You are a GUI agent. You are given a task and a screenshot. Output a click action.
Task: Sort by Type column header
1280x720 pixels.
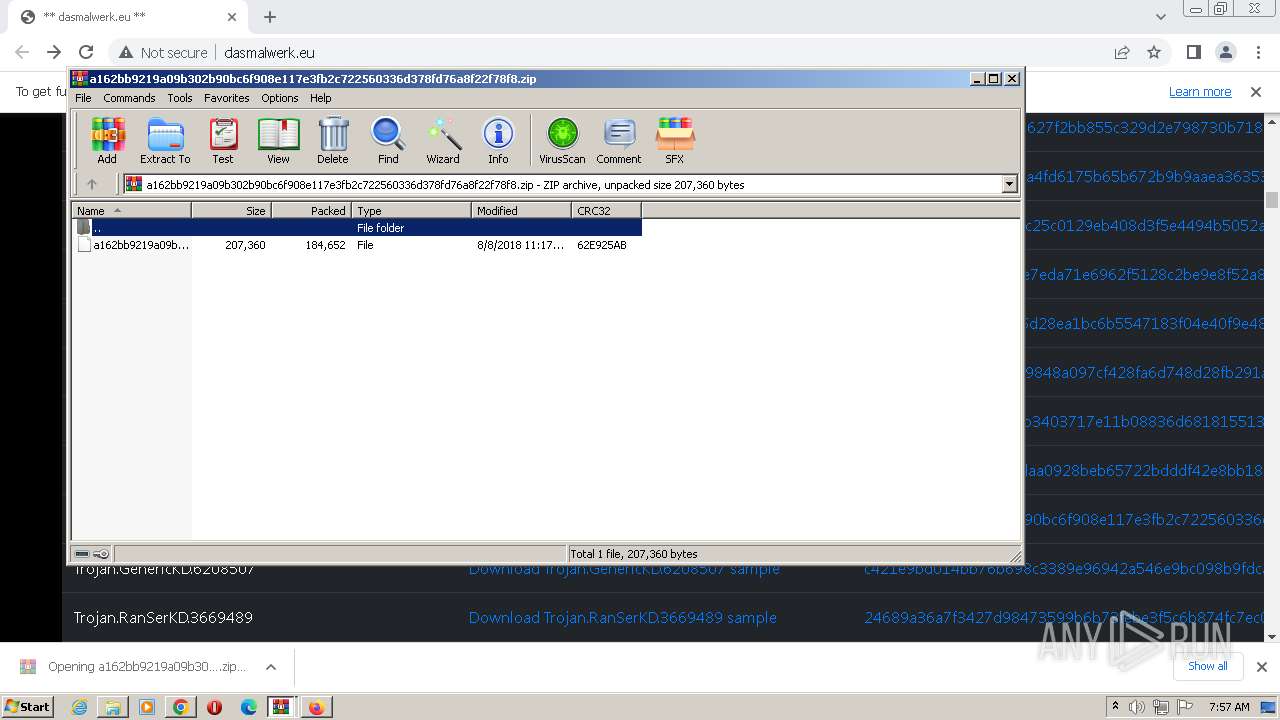coord(411,210)
